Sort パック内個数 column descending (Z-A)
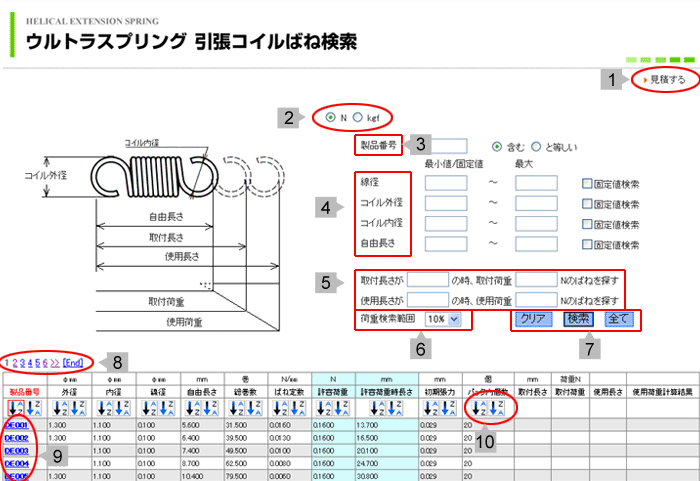Image resolution: width=700 pixels, height=481 pixels. pos(497,408)
